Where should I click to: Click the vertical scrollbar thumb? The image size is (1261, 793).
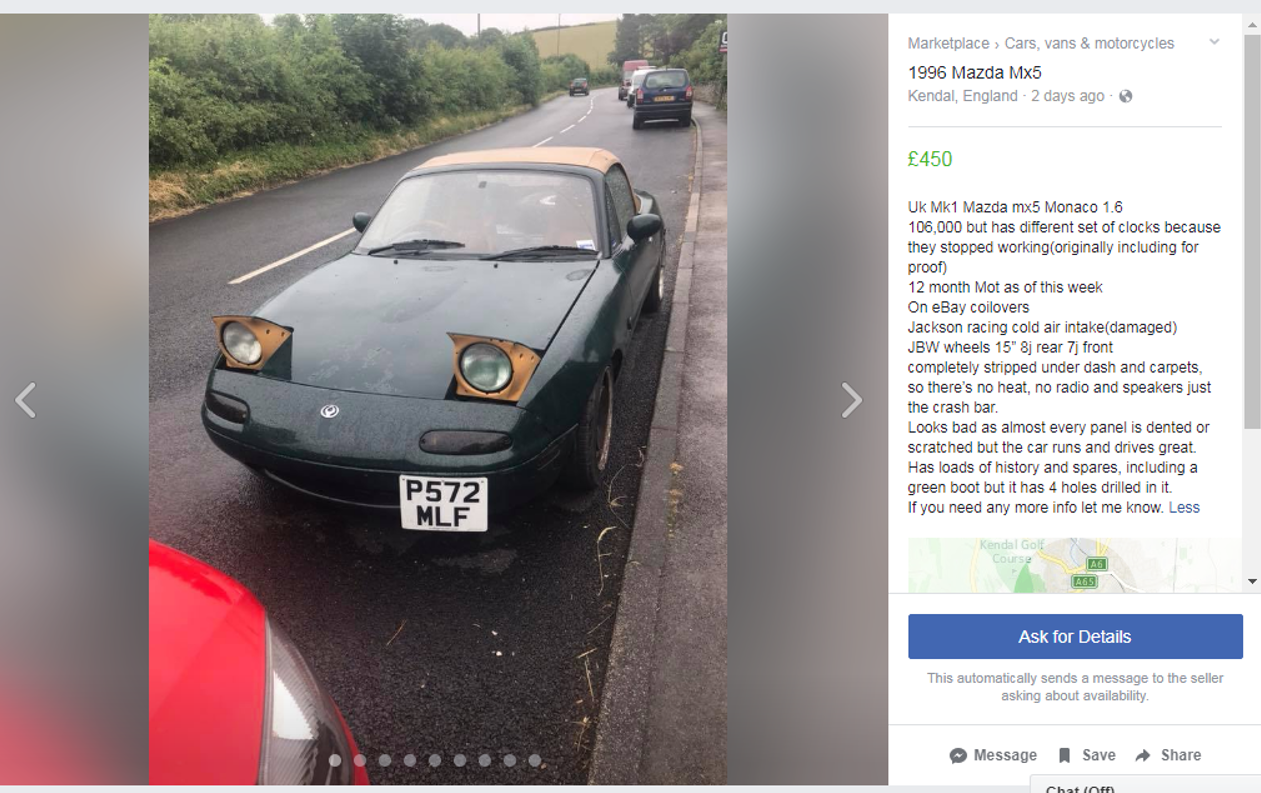(1252, 232)
